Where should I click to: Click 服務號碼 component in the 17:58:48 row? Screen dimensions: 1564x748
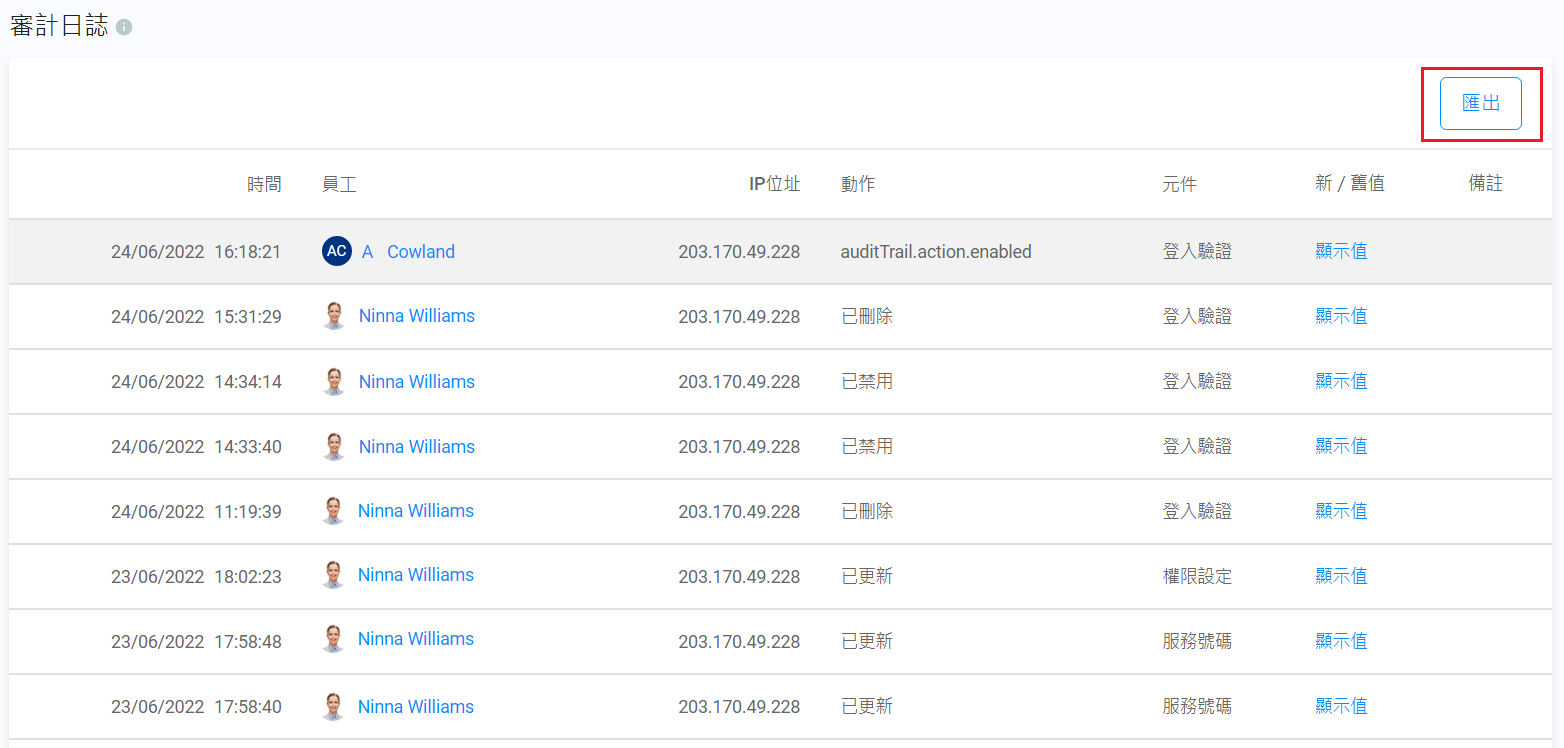[1197, 642]
